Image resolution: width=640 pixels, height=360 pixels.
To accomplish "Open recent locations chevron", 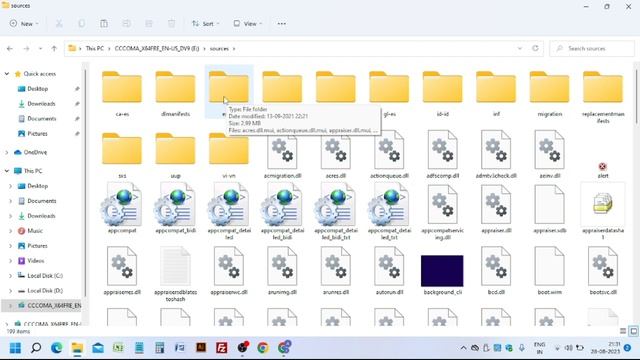I will pos(40,49).
